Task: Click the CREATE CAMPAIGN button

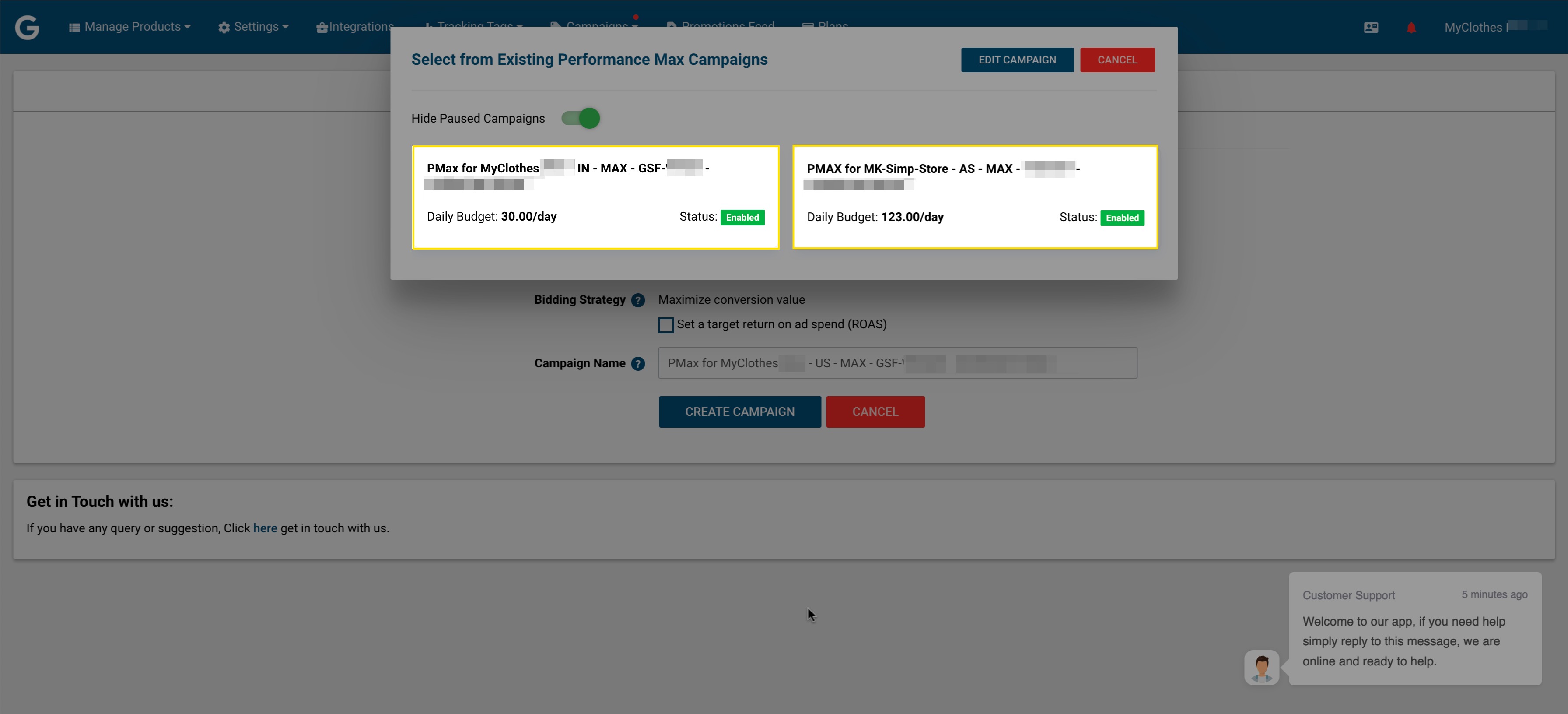Action: coord(739,412)
